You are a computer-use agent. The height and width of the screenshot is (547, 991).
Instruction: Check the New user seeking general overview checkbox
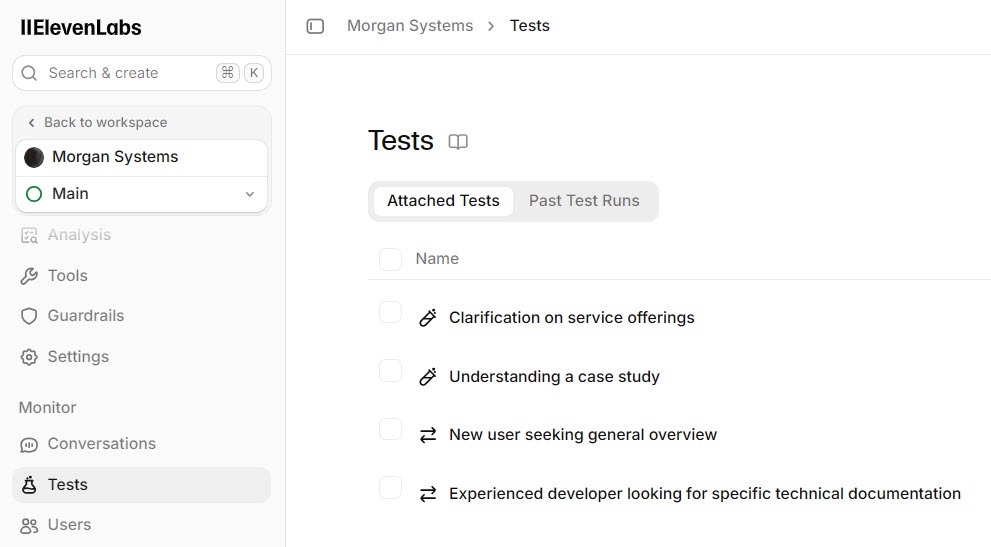tap(390, 429)
